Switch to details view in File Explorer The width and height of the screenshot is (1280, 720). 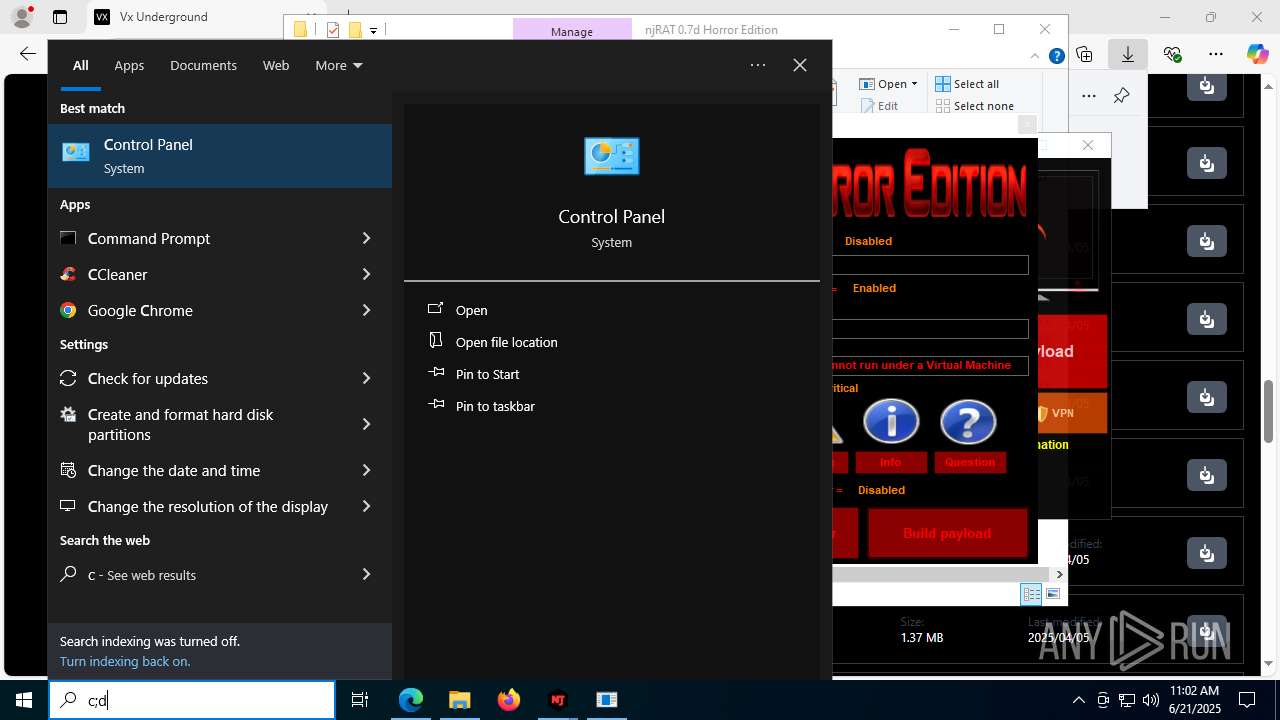point(1031,594)
